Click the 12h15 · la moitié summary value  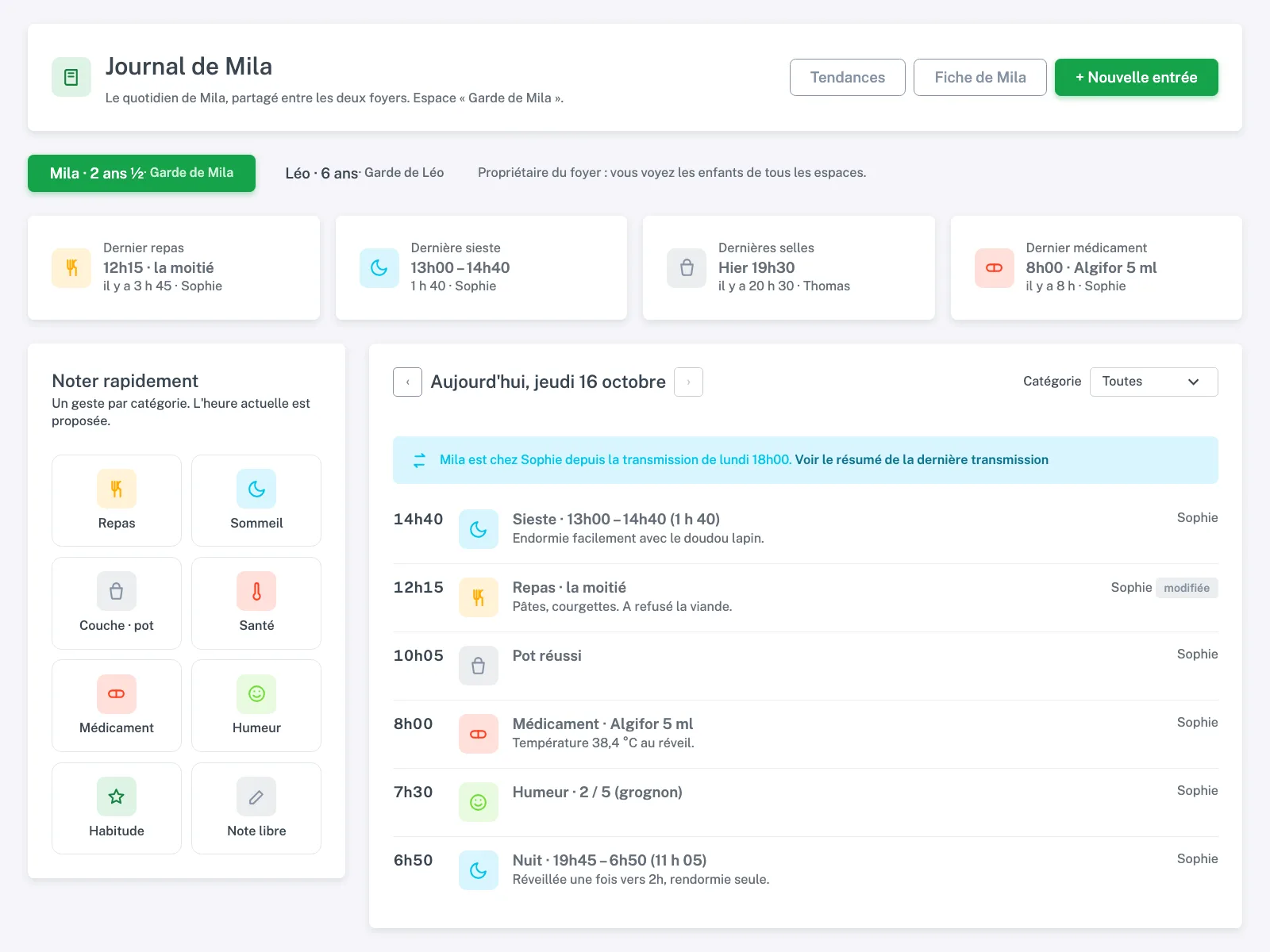[158, 267]
